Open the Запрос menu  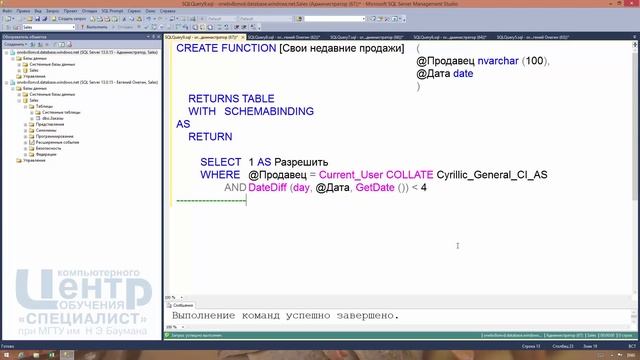point(52,11)
